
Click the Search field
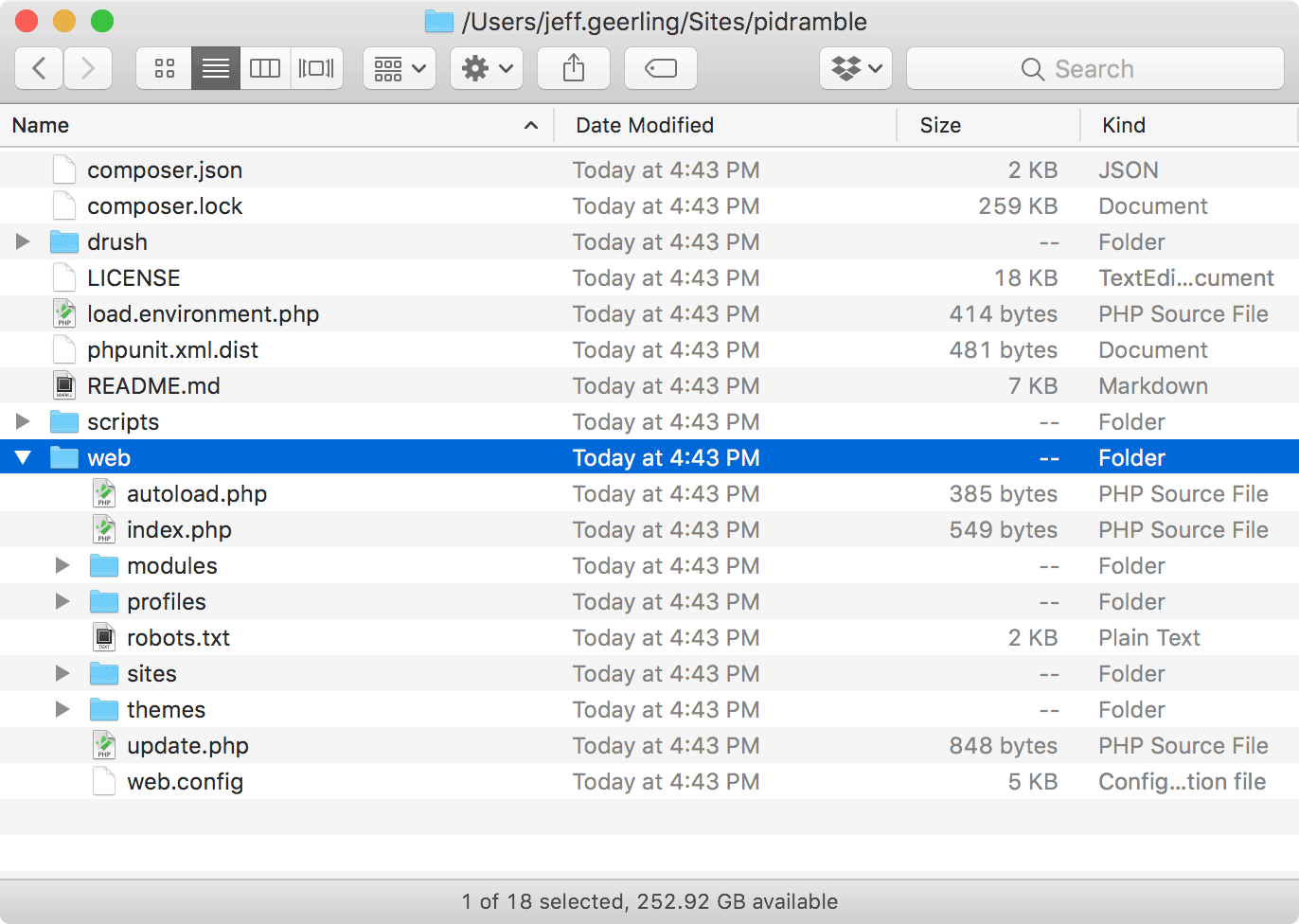tap(1095, 68)
